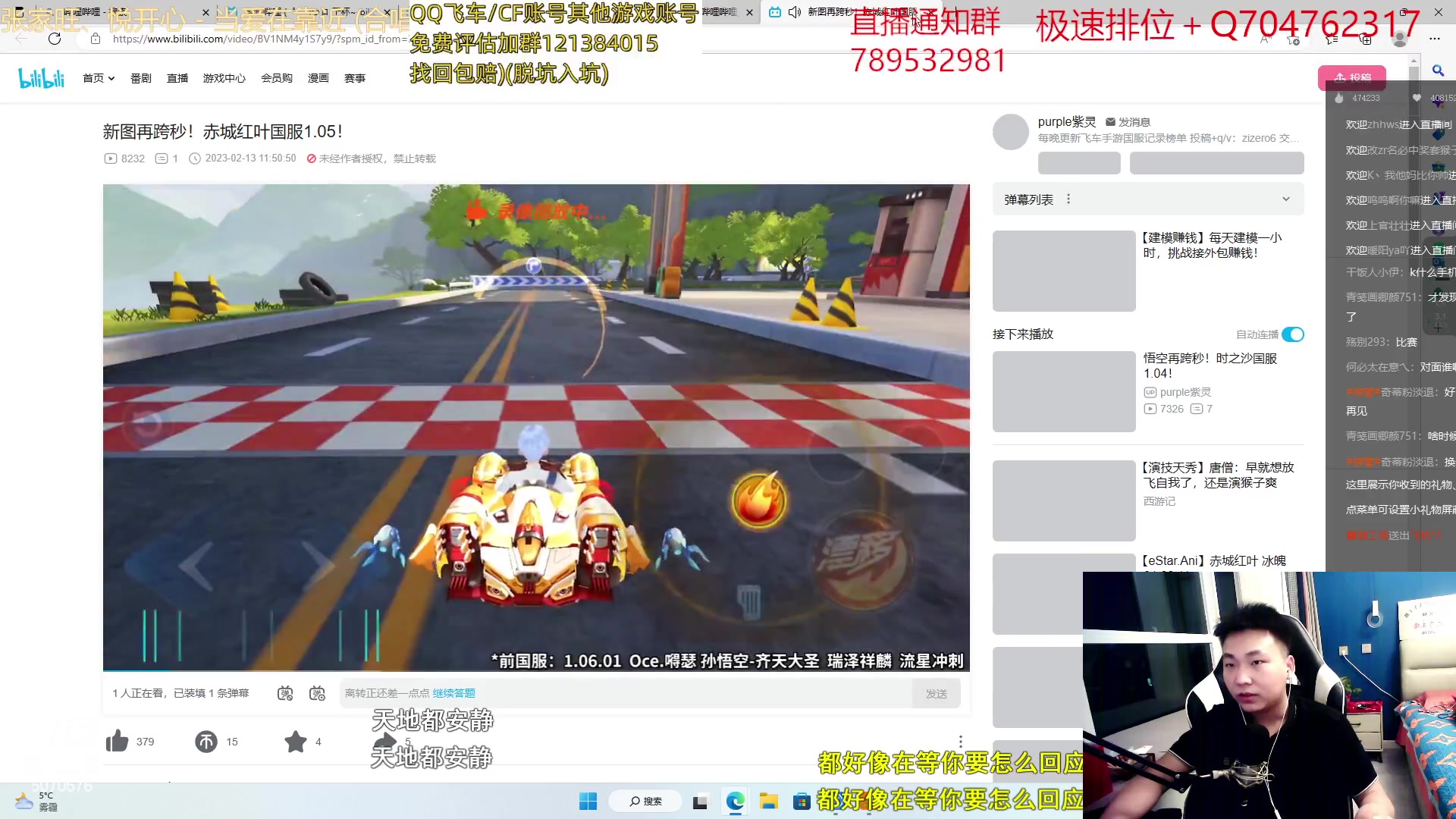Click 未经作者授权，禁止转载 notice
Screen dimensions: 1456x819
pos(371,158)
